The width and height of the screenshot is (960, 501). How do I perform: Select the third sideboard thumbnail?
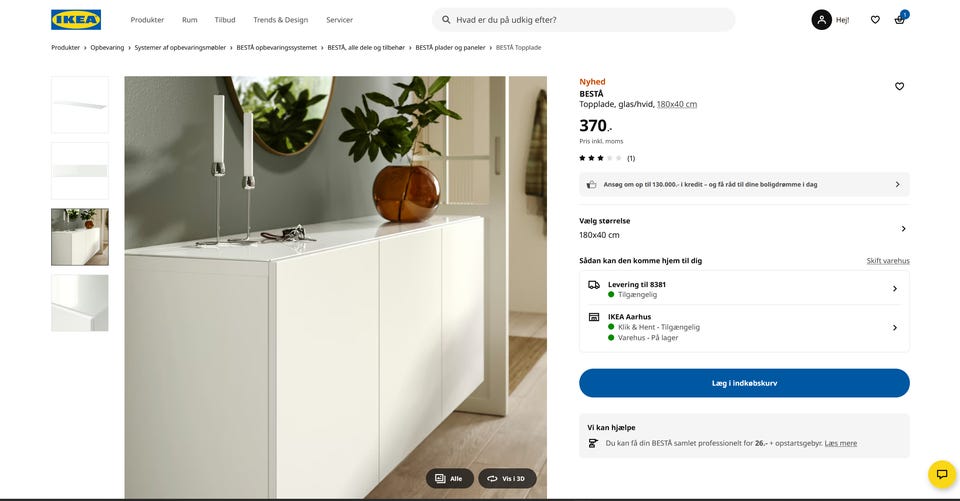[x=80, y=237]
